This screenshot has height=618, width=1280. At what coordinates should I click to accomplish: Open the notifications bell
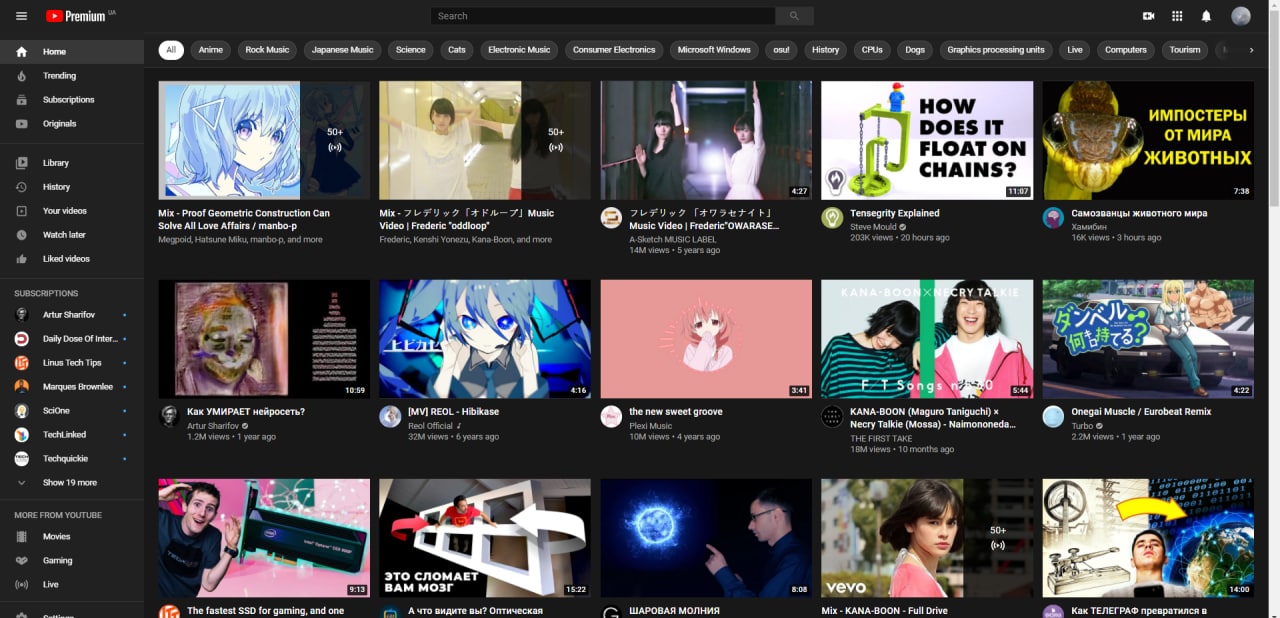click(x=1206, y=16)
